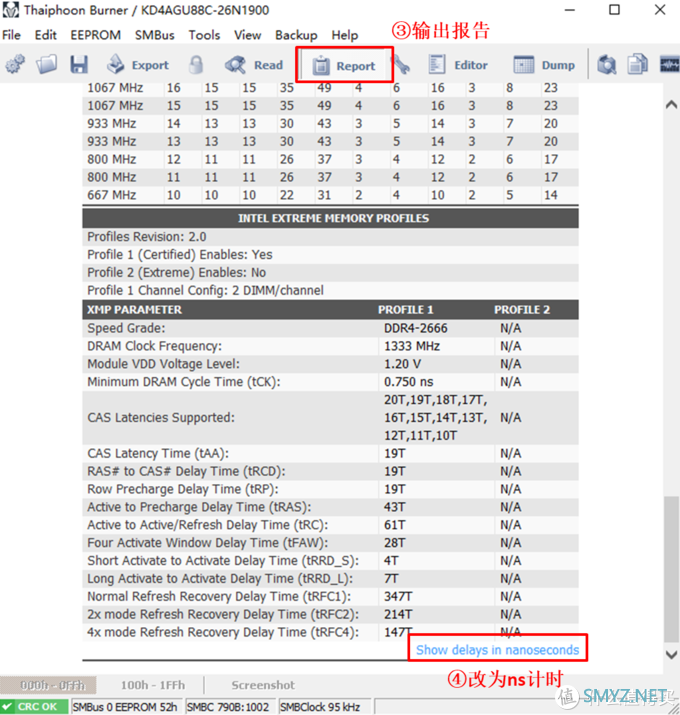
Task: Click the PROFILE 1 column header
Action: click(405, 310)
